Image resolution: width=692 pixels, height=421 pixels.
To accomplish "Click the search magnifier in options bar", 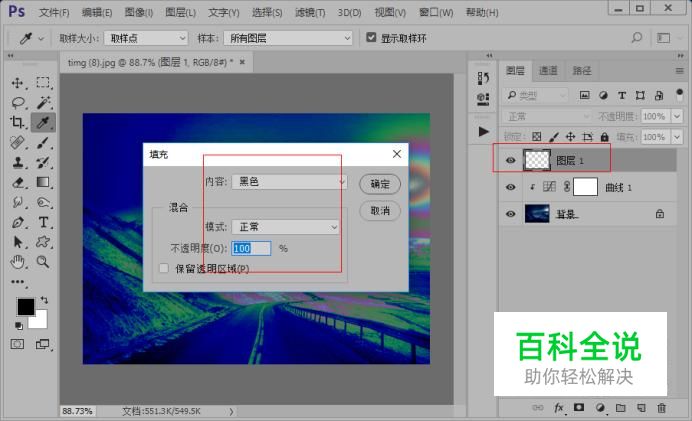I will coord(636,38).
